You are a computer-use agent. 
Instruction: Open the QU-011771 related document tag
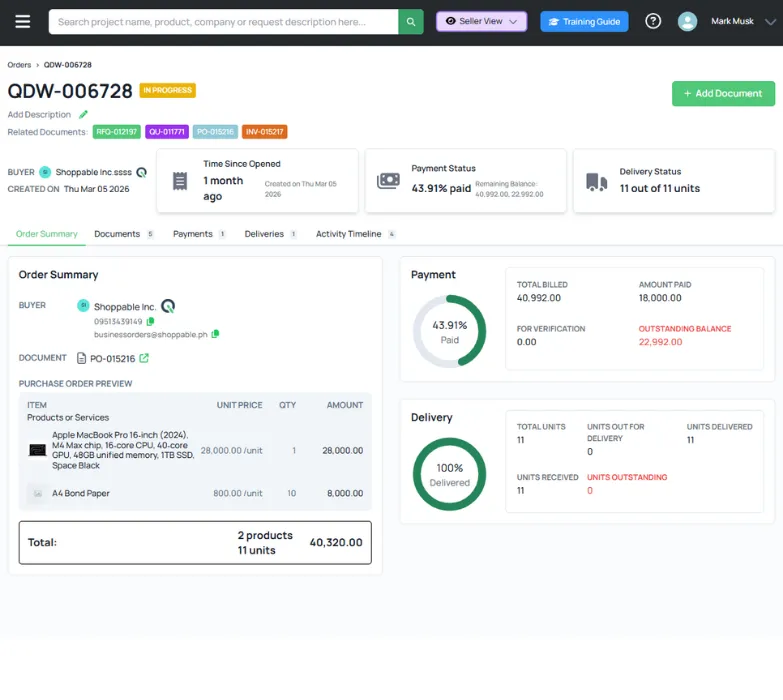[x=167, y=132]
